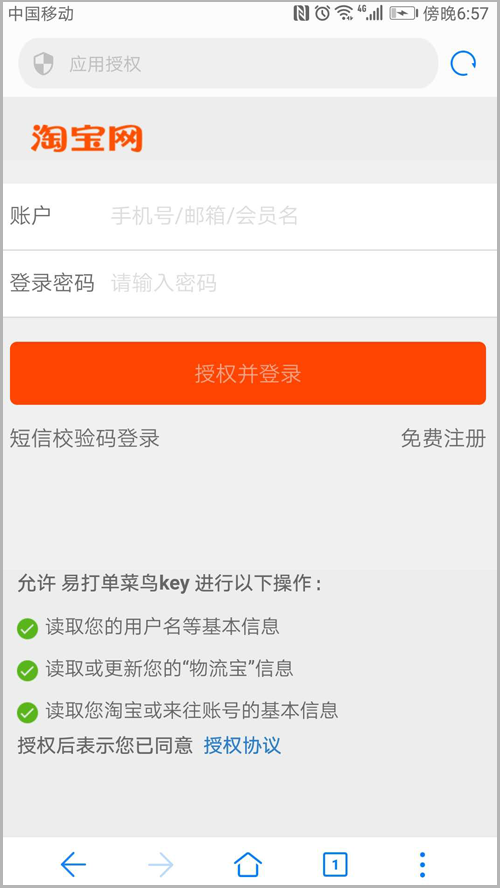The height and width of the screenshot is (889, 500).
Task: Tap the shield security icon in address bar
Action: click(44, 64)
